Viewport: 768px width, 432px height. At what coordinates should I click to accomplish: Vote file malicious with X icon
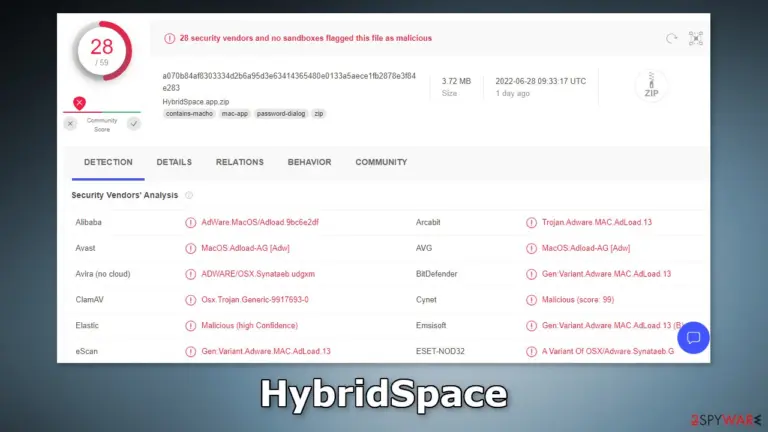point(71,124)
